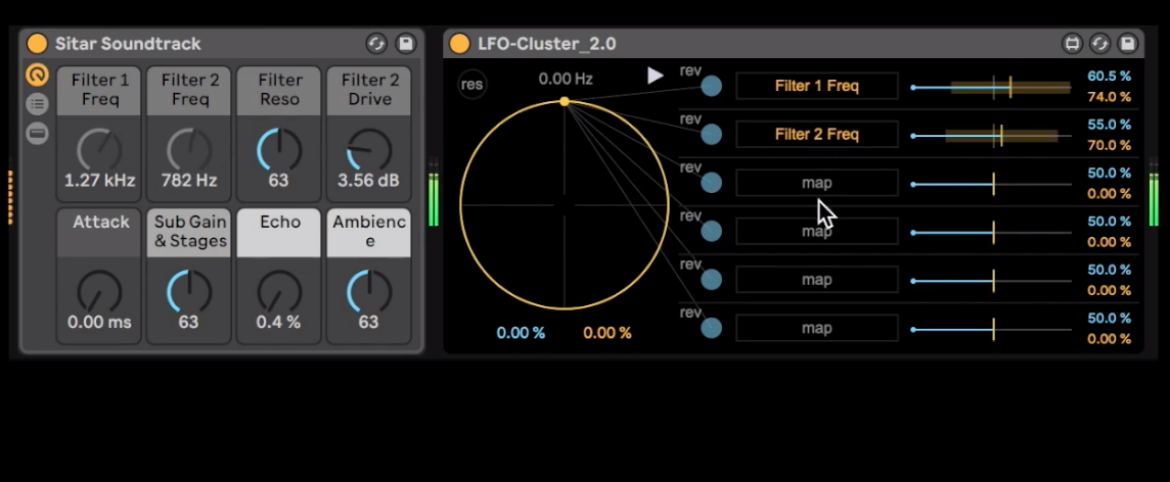1170x482 pixels.
Task: Click Sub Gain & Stages knob
Action: click(189, 292)
